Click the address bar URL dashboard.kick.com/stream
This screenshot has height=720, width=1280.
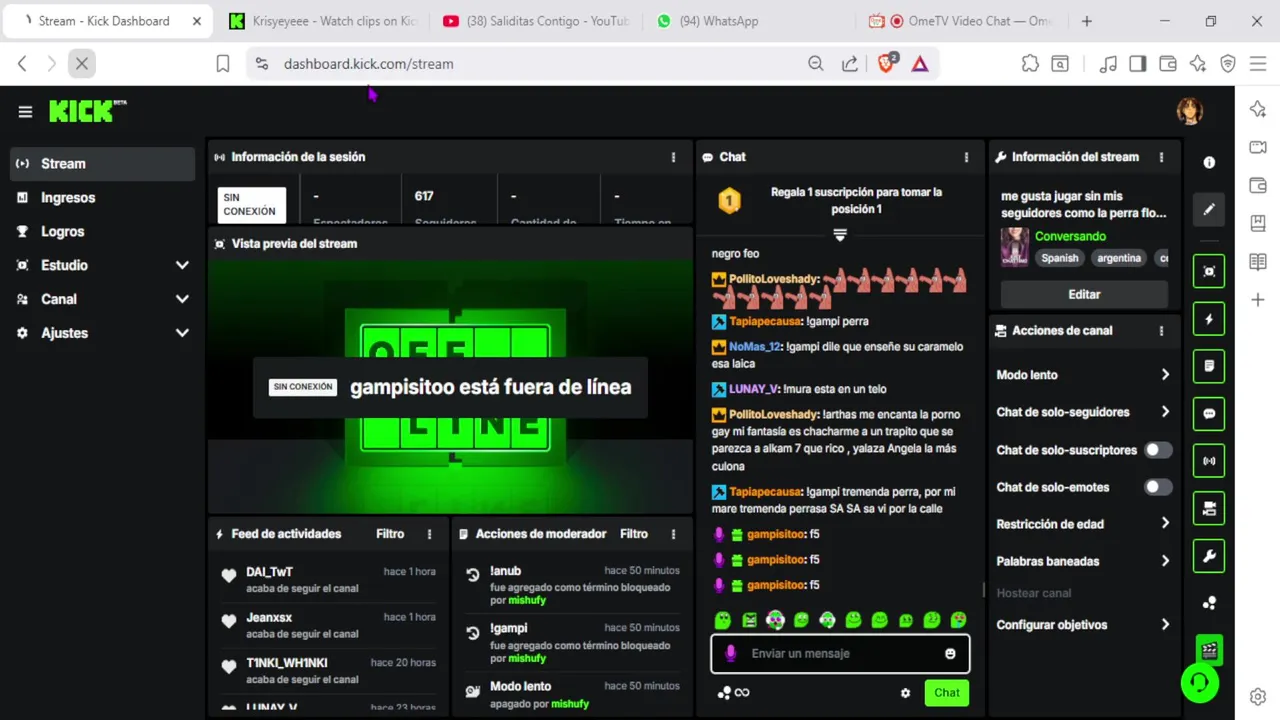(x=369, y=64)
